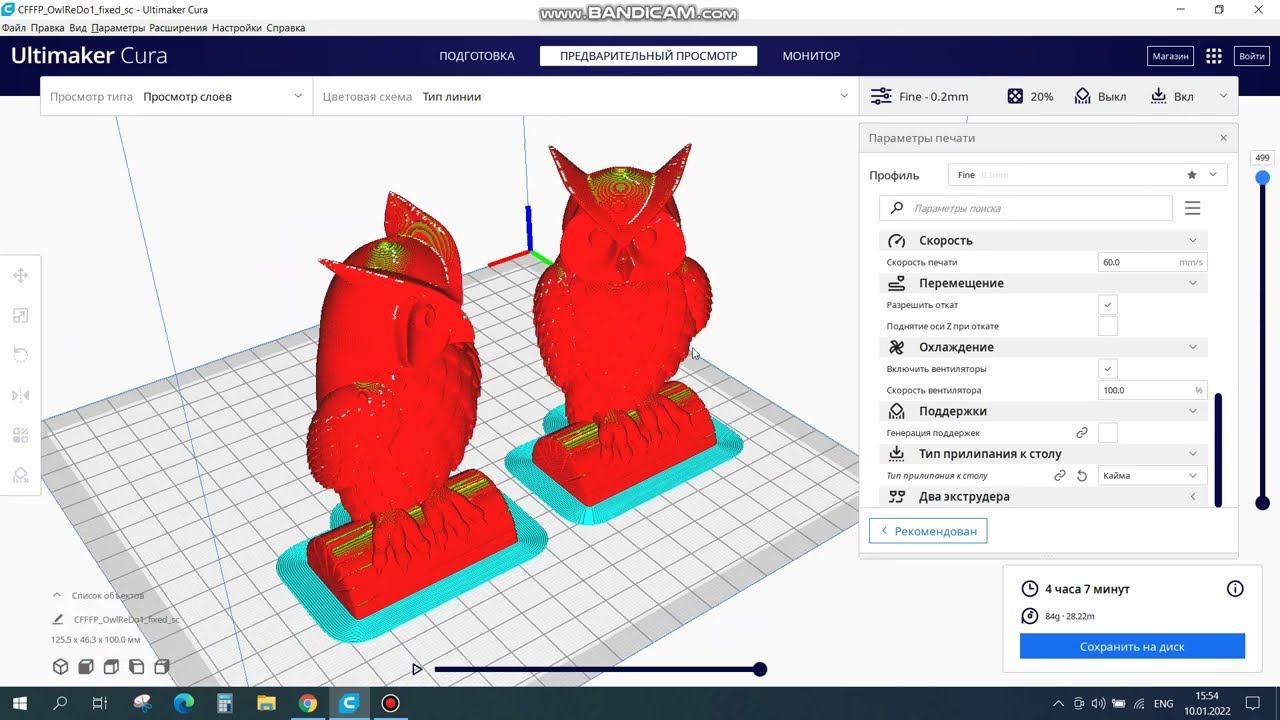
Task: Open Google Chrome from taskbar
Action: (308, 703)
